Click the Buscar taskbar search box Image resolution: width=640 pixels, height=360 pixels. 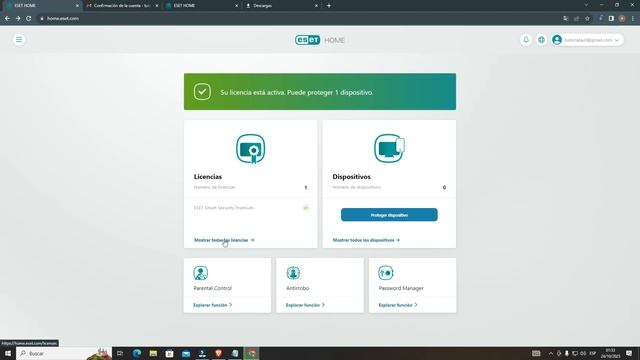(x=64, y=353)
